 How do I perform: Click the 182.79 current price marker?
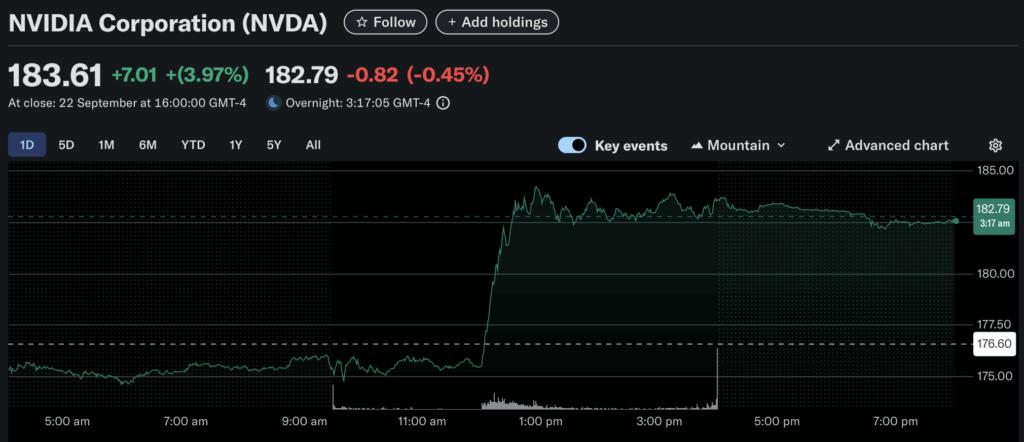point(990,216)
